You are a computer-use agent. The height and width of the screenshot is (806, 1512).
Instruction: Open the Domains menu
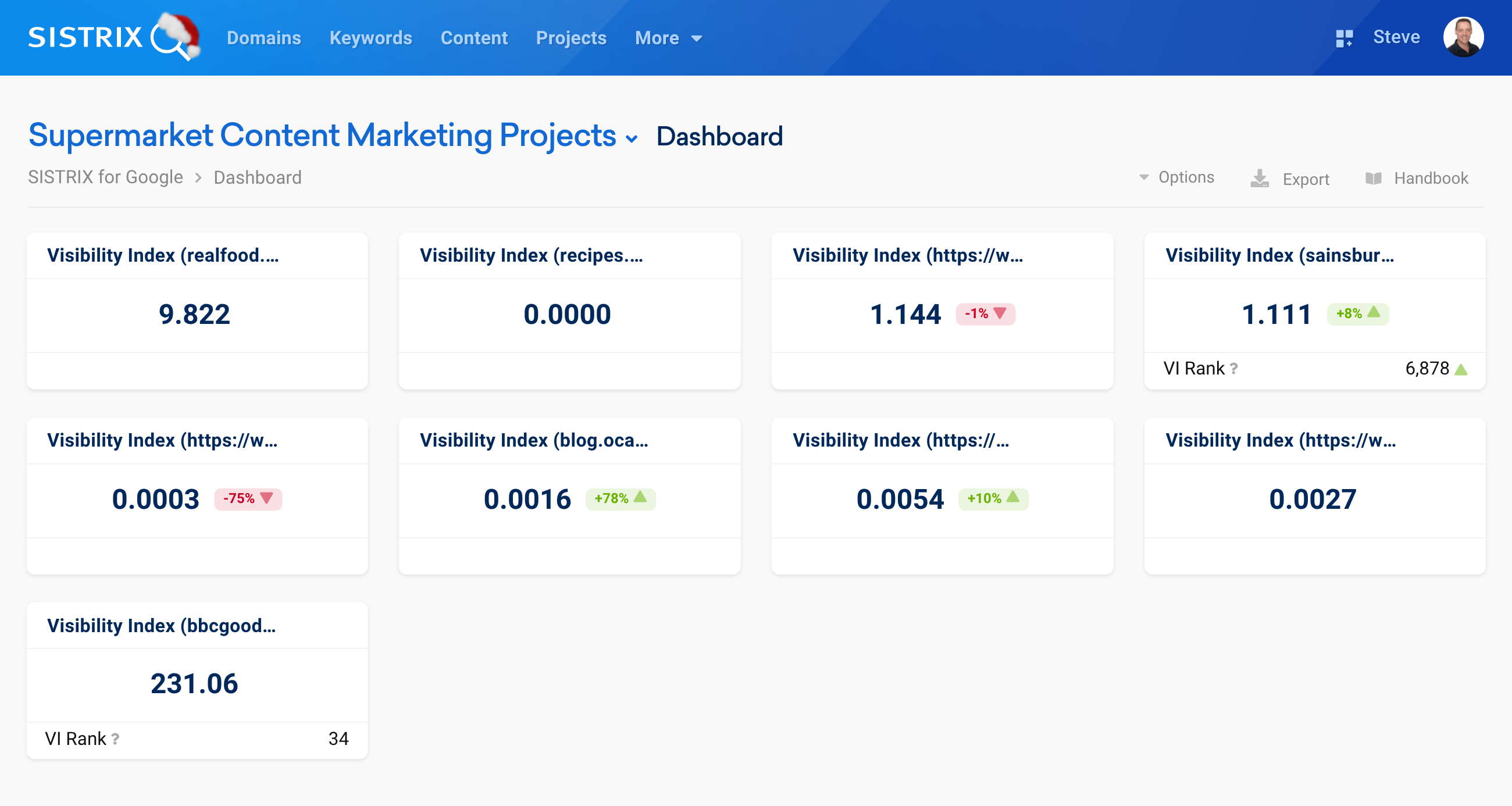[263, 38]
